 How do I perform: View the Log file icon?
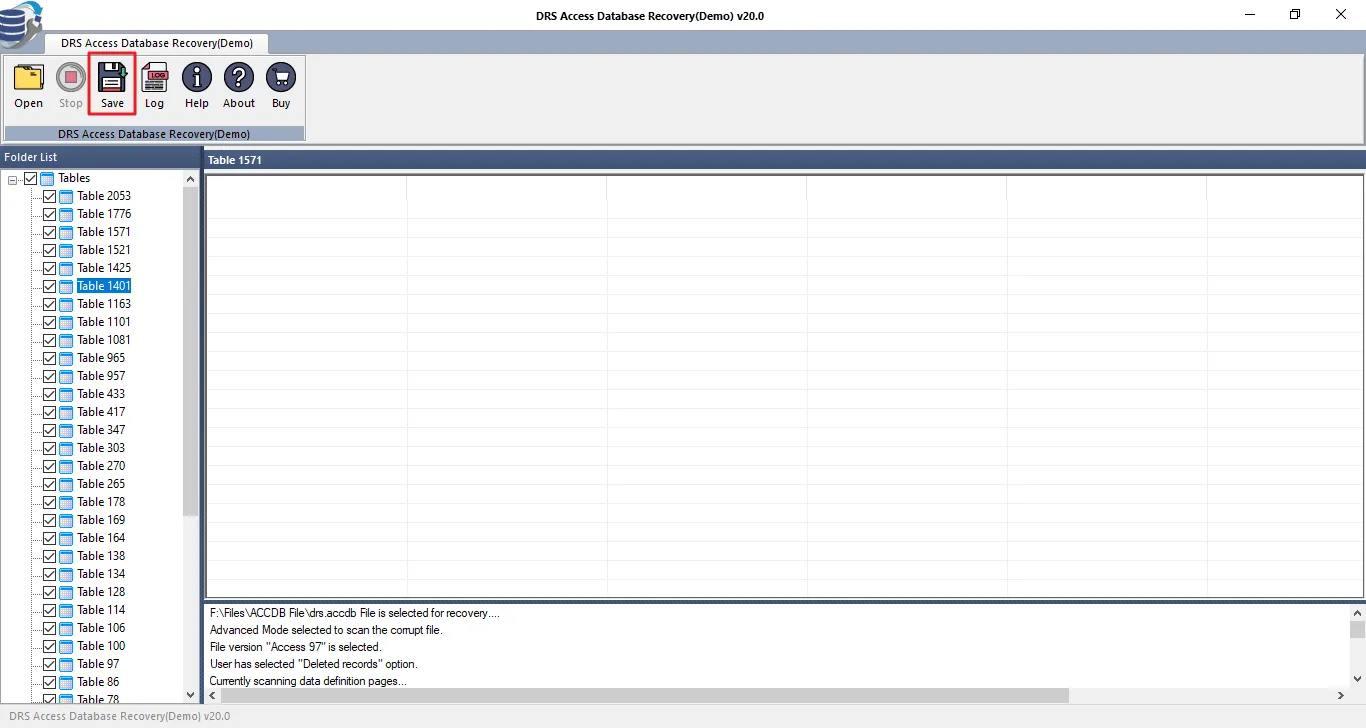(155, 77)
